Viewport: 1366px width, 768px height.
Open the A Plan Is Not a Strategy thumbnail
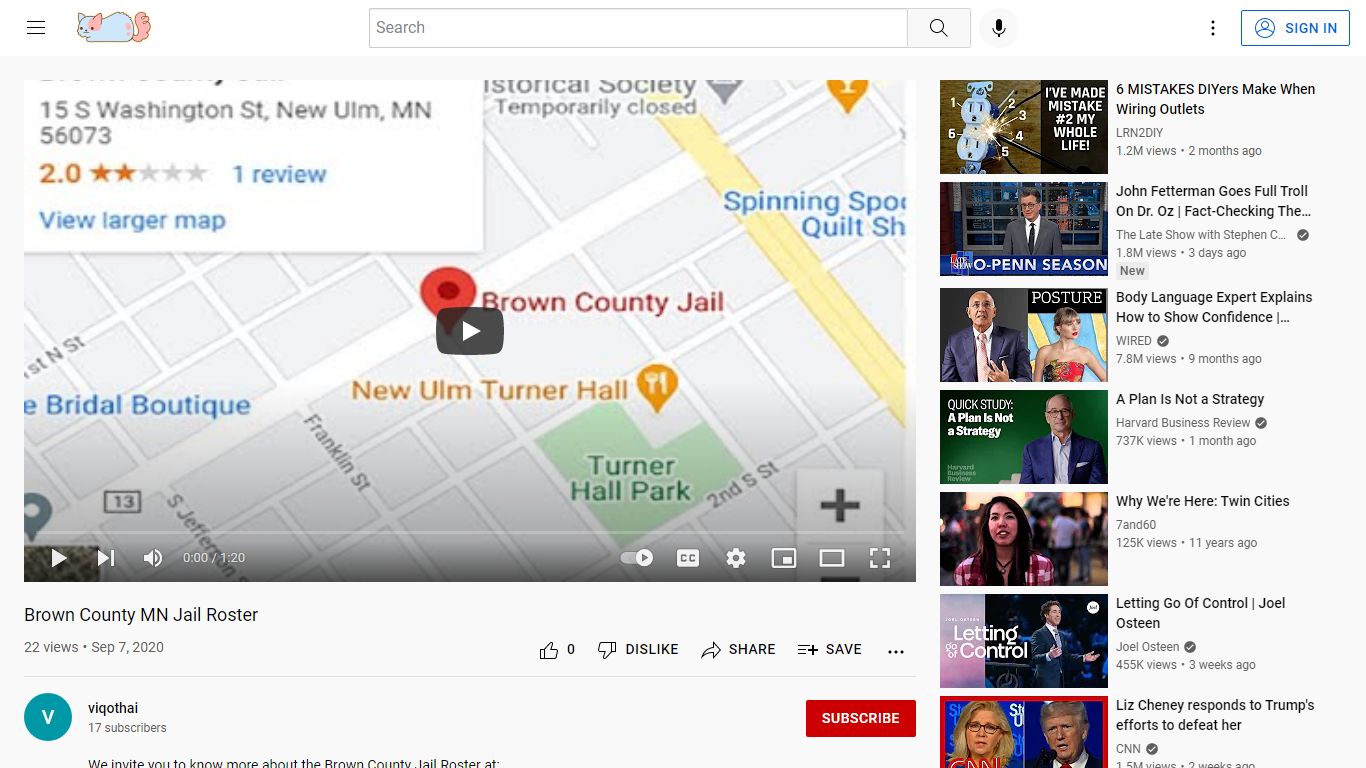click(1024, 437)
